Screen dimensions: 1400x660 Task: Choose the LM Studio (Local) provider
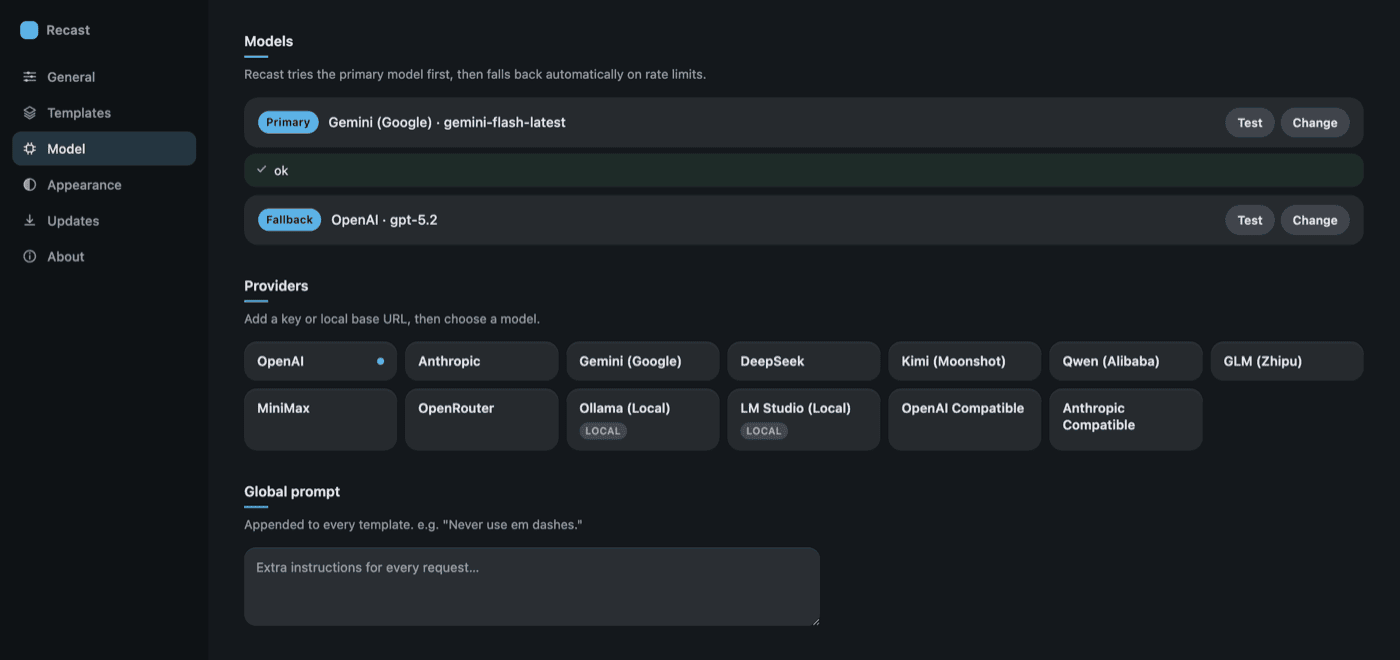[804, 419]
